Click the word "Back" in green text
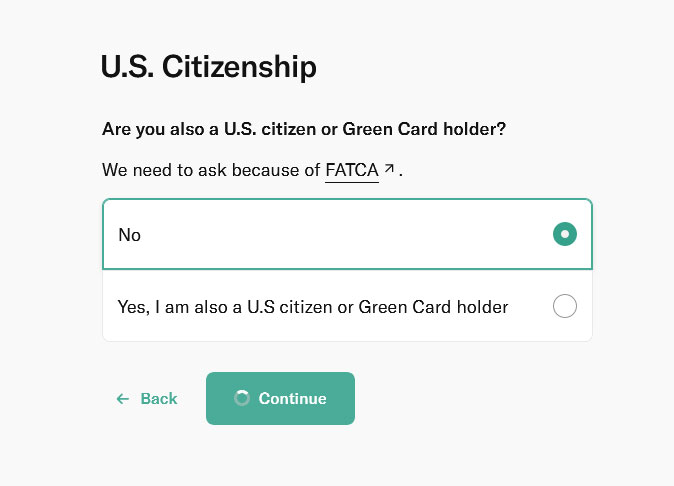The width and height of the screenshot is (674, 486). [x=159, y=399]
